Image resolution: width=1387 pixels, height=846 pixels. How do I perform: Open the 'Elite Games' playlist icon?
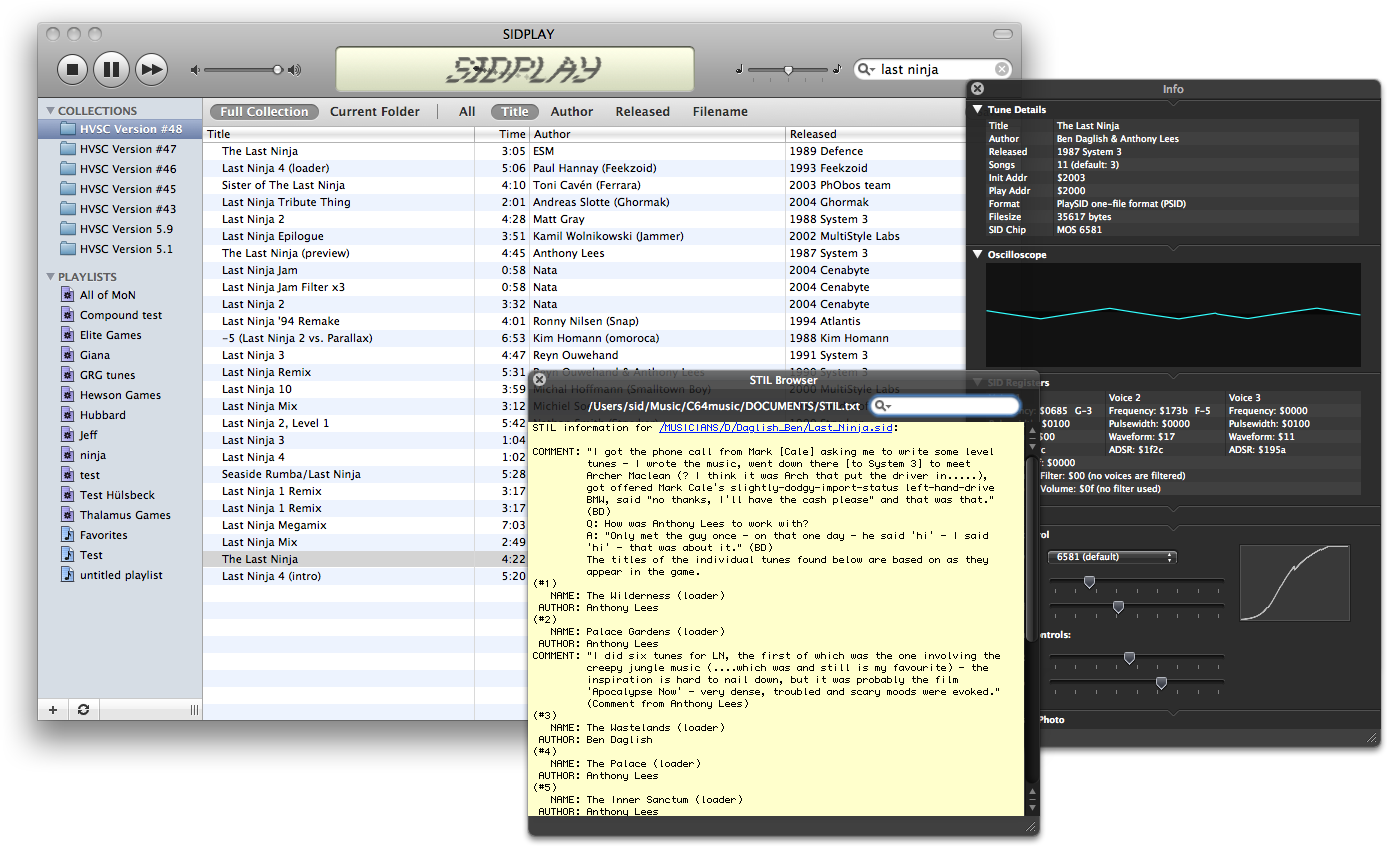click(68, 335)
